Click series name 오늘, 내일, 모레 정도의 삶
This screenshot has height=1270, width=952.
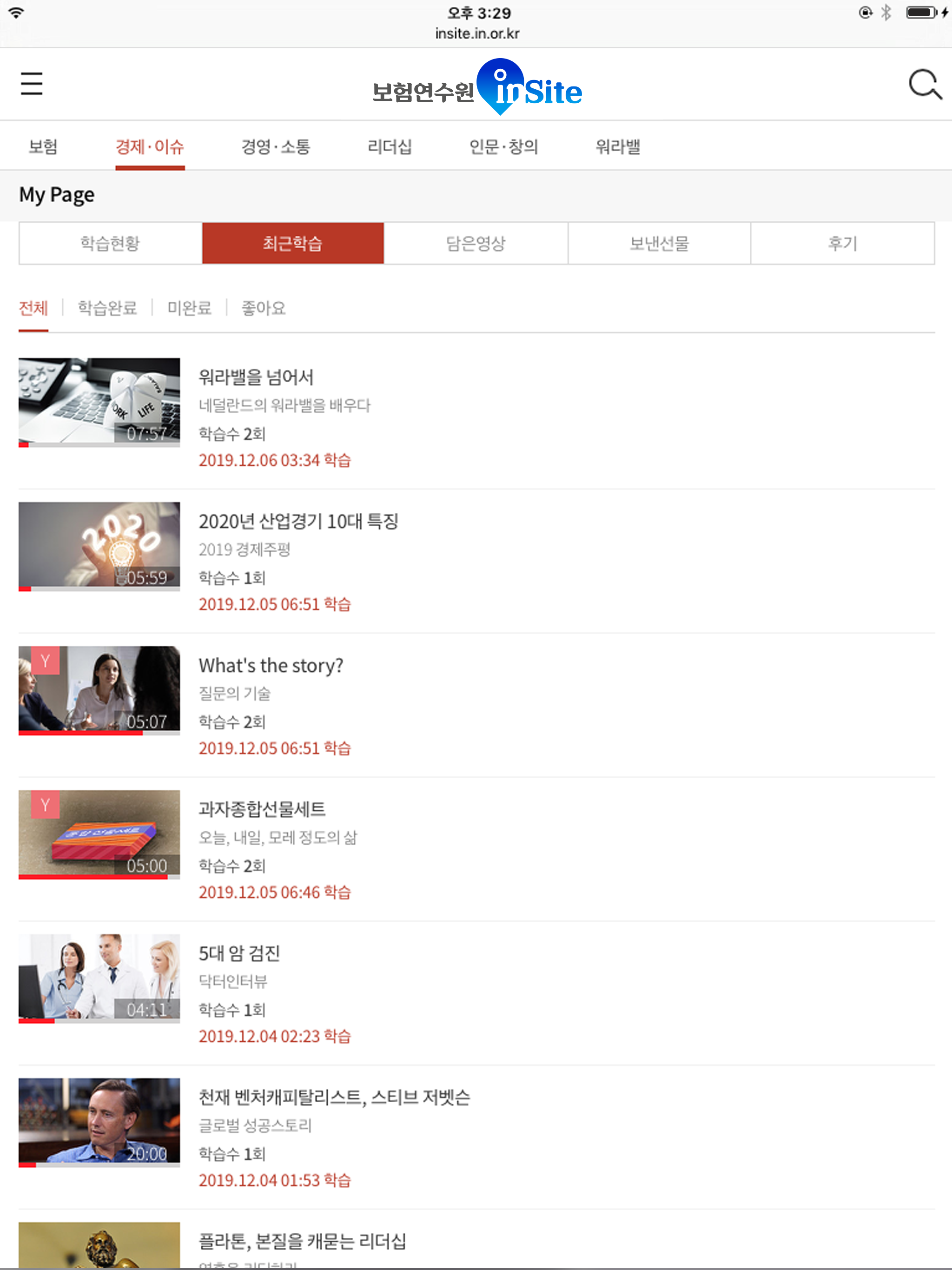[278, 838]
